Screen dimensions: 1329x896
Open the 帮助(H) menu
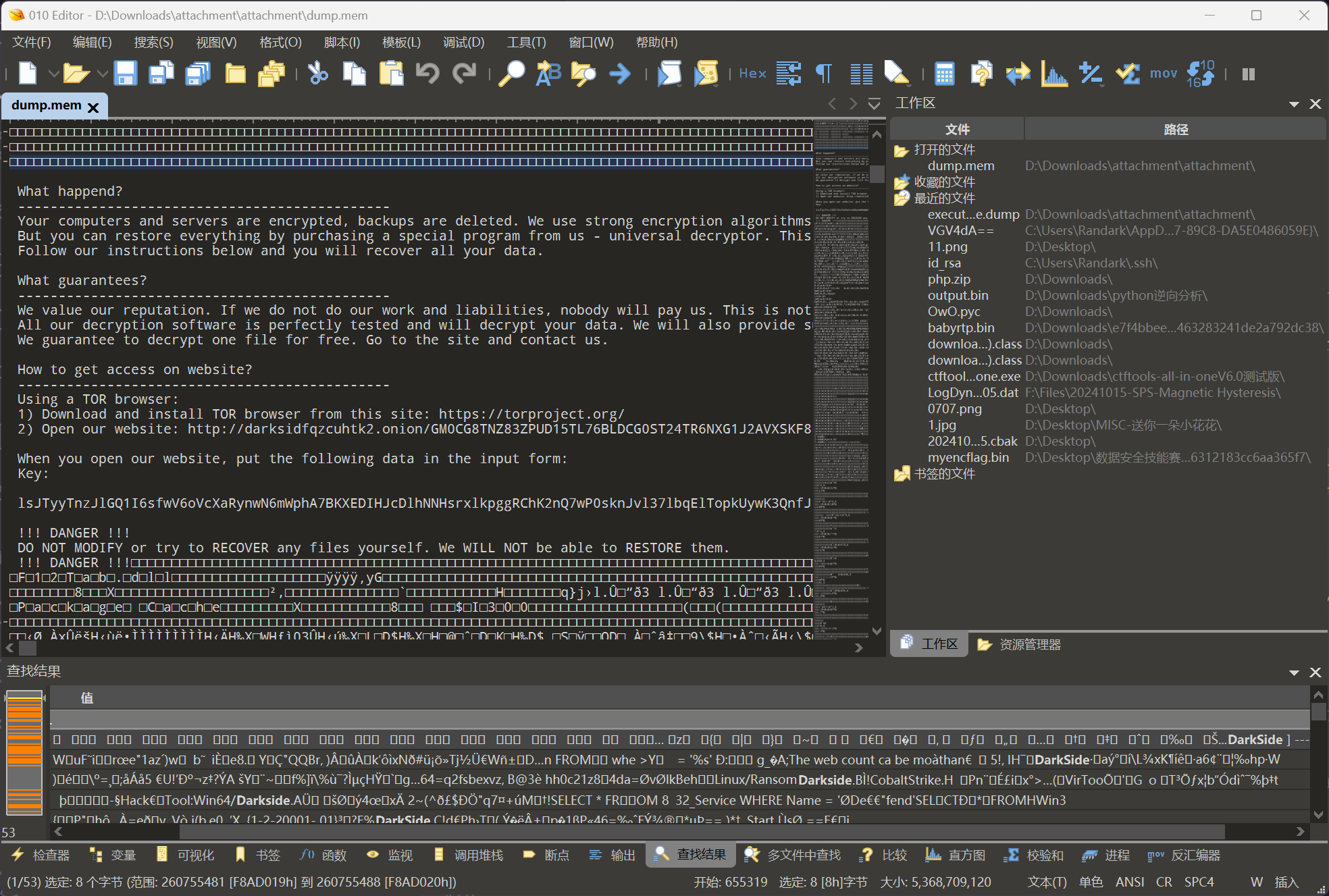click(656, 42)
